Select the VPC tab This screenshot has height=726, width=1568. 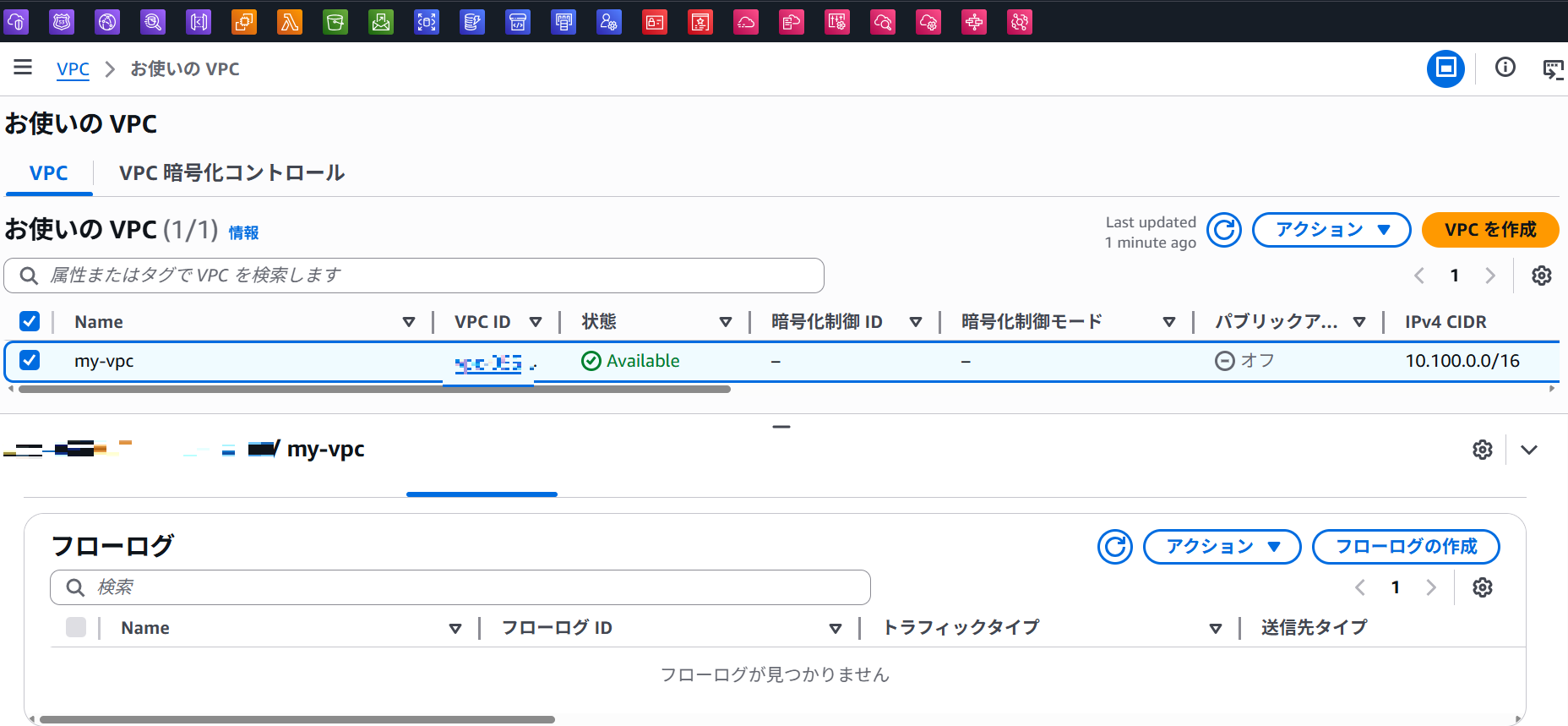(x=49, y=173)
